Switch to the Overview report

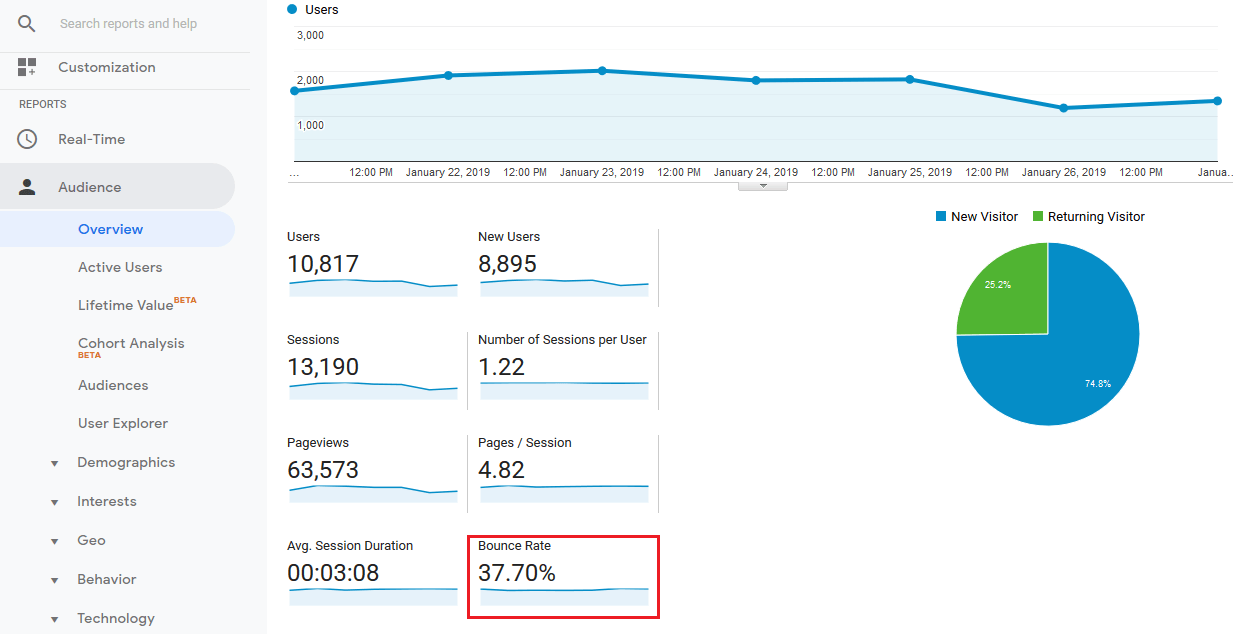110,229
